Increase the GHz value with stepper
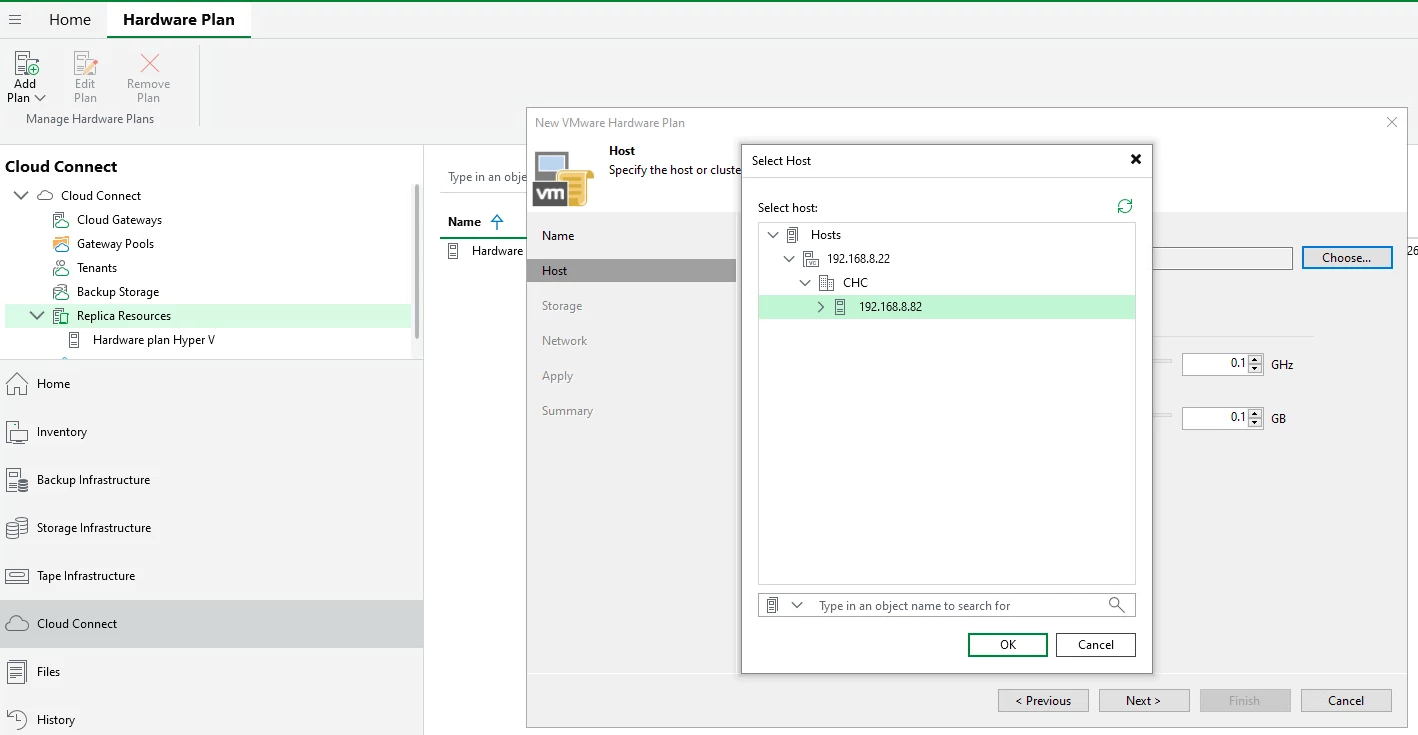1418x735 pixels. [x=1256, y=360]
